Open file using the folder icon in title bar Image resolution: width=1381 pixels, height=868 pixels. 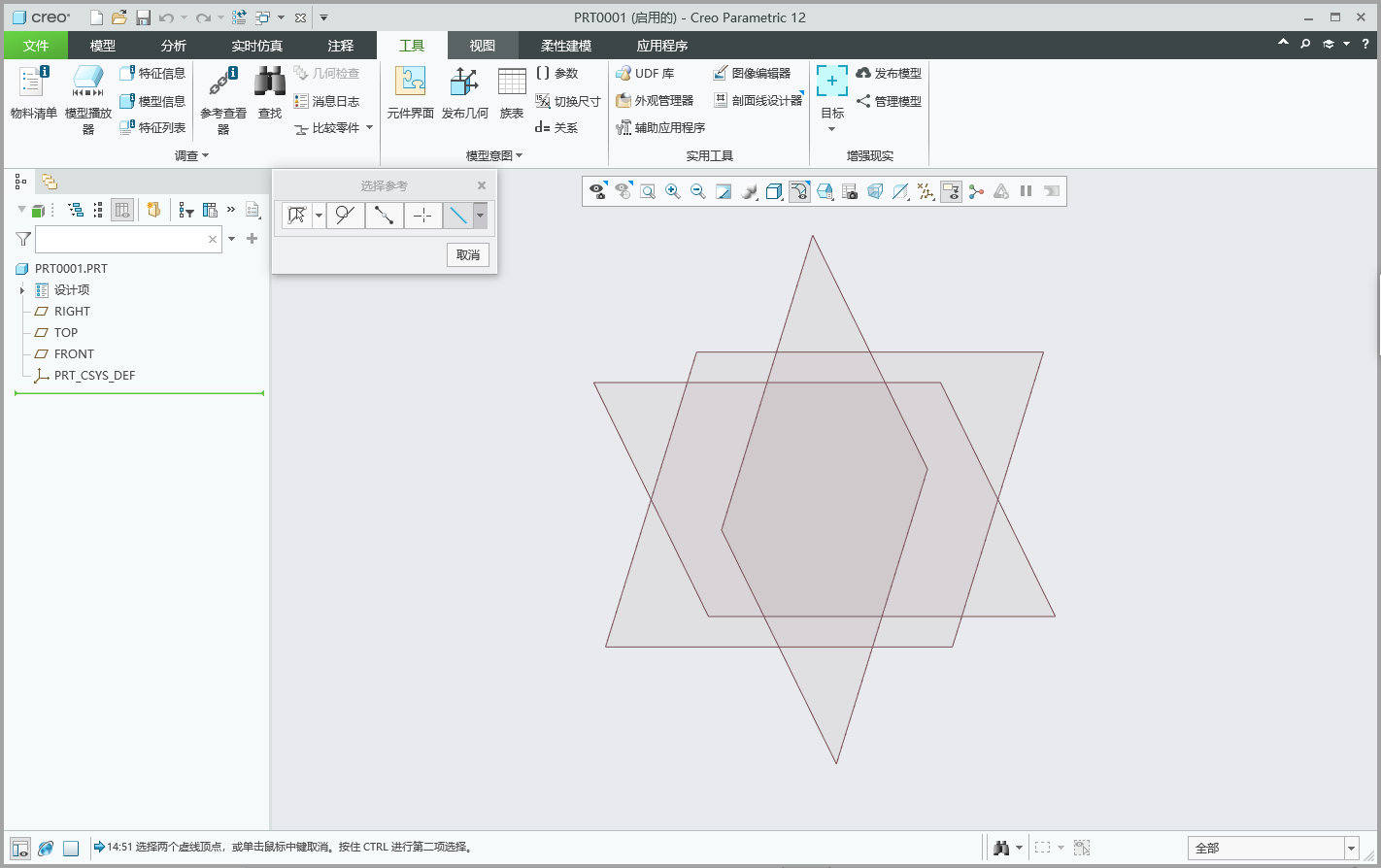(119, 17)
